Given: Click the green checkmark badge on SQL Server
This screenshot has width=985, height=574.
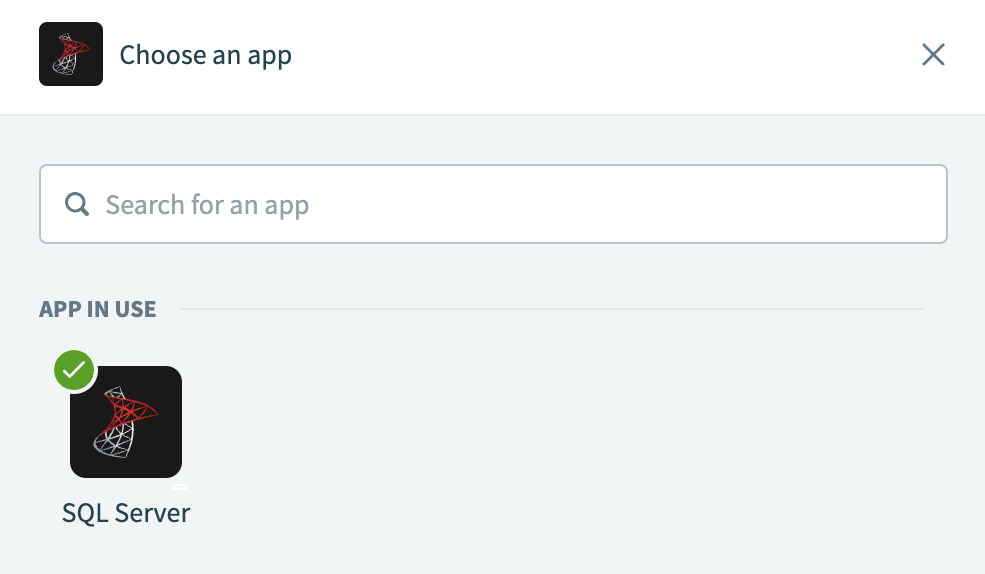Looking at the screenshot, I should pos(75,371).
